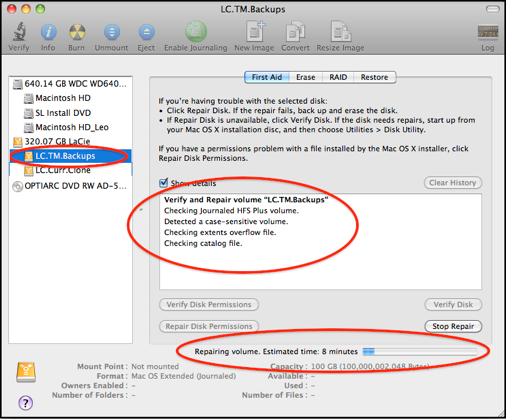
Task: Click the "Checking Journaled HFS Plus volume." line
Action: coord(231,210)
